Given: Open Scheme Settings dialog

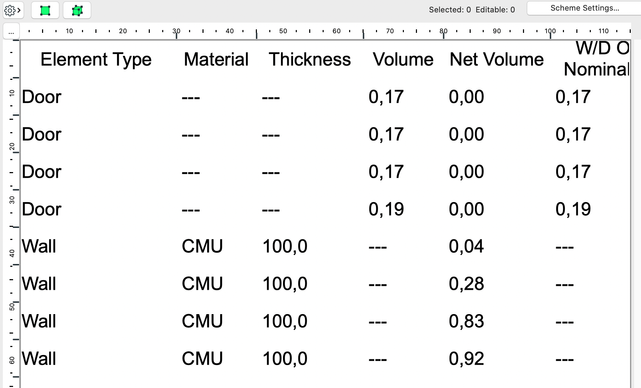Looking at the screenshot, I should [584, 8].
